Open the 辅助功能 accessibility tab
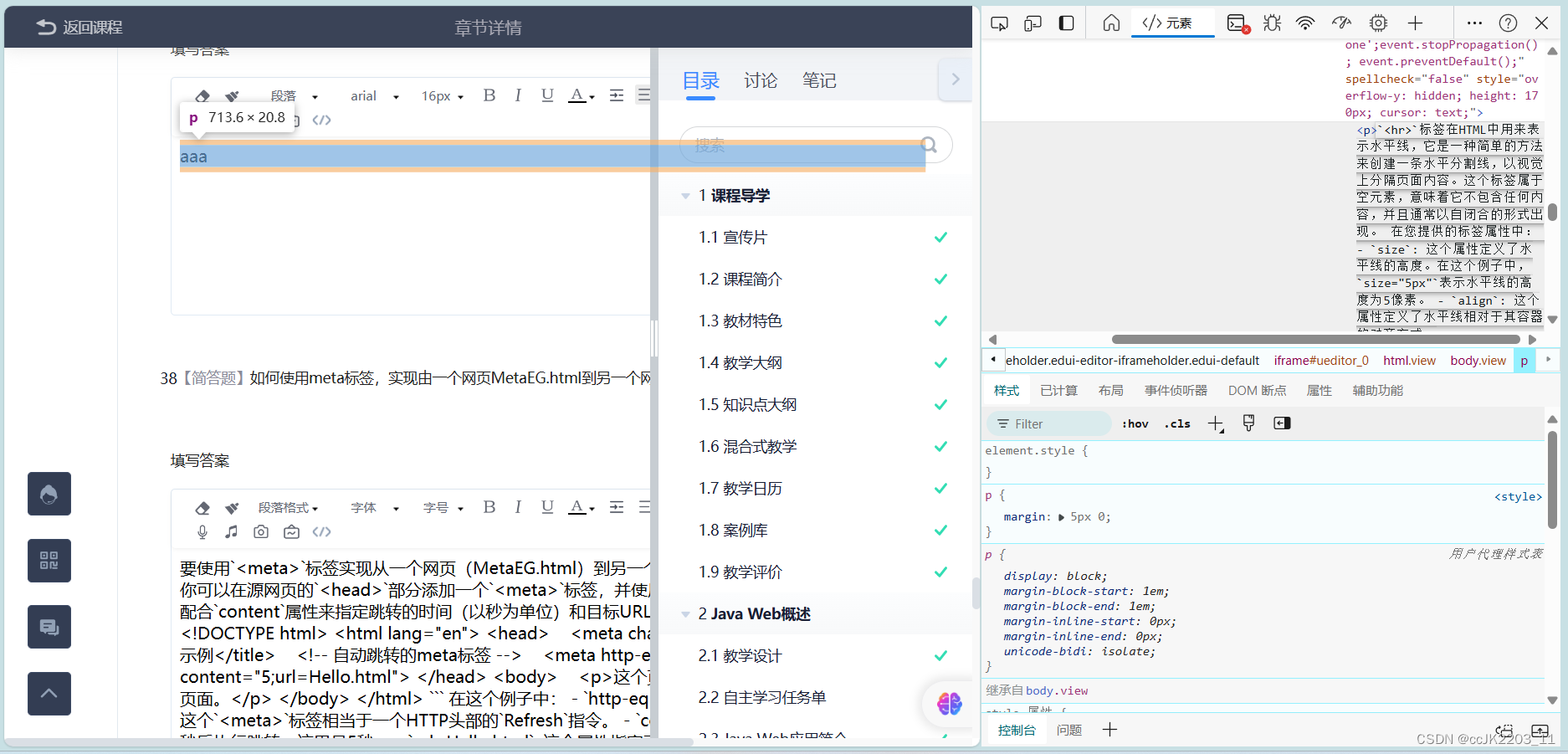Image resolution: width=1568 pixels, height=754 pixels. pyautogui.click(x=1377, y=391)
